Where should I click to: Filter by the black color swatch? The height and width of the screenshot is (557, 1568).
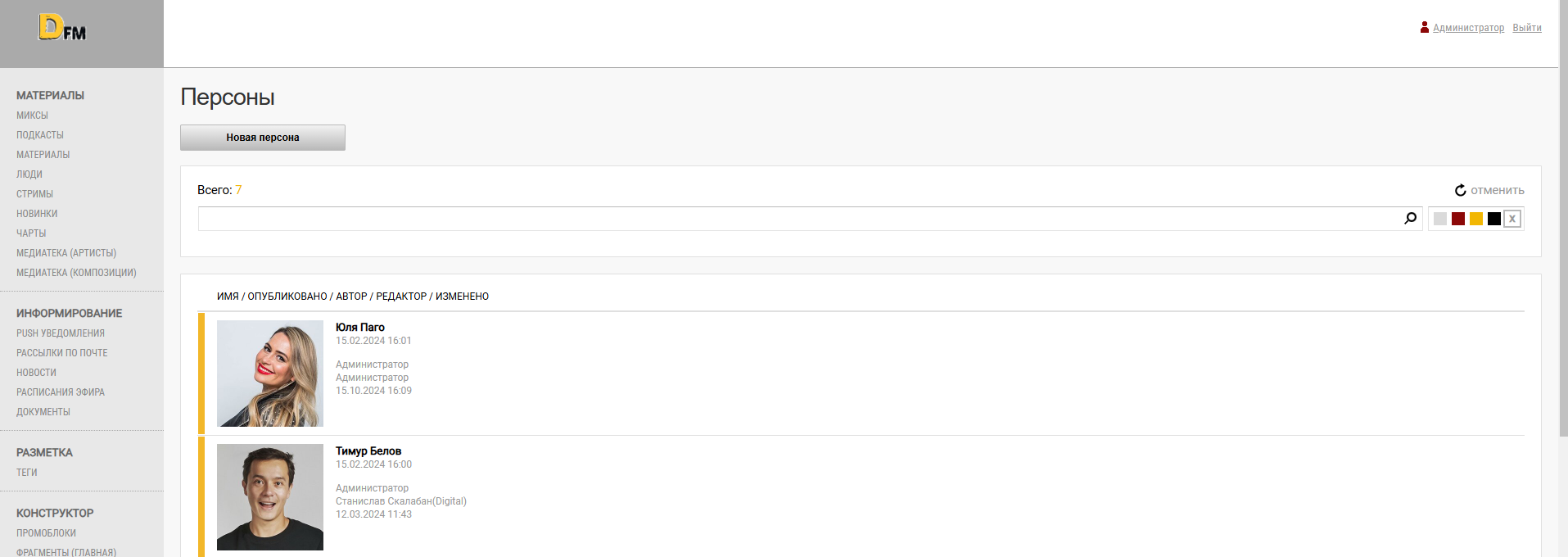click(x=1494, y=219)
